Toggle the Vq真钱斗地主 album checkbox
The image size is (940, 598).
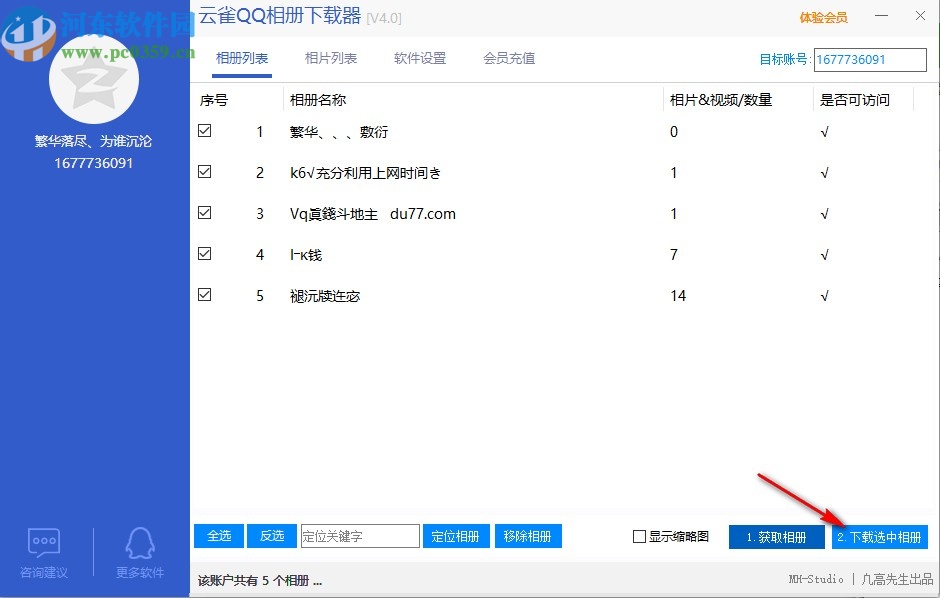[204, 212]
